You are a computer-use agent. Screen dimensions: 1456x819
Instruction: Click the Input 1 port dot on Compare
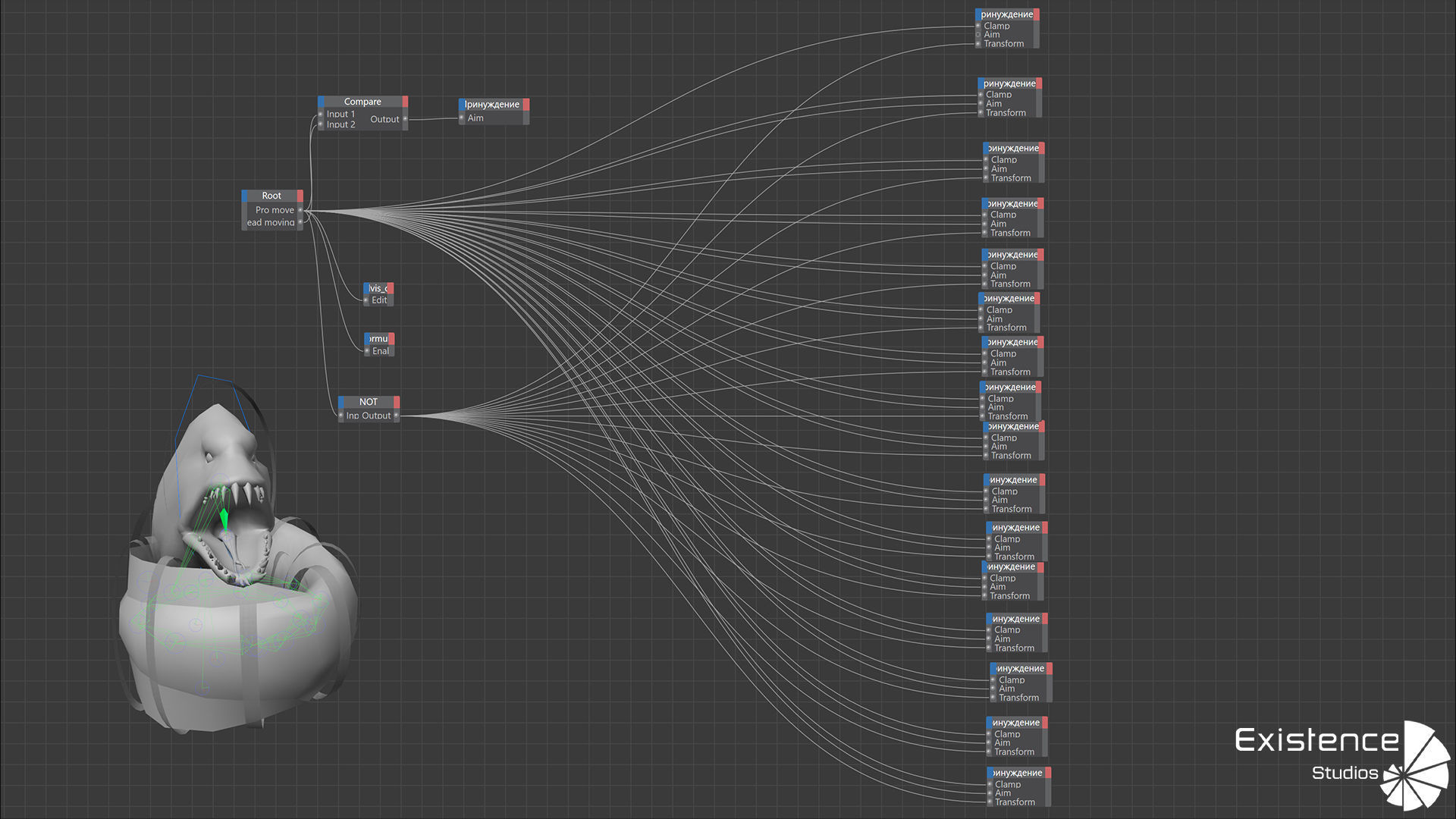pyautogui.click(x=321, y=115)
